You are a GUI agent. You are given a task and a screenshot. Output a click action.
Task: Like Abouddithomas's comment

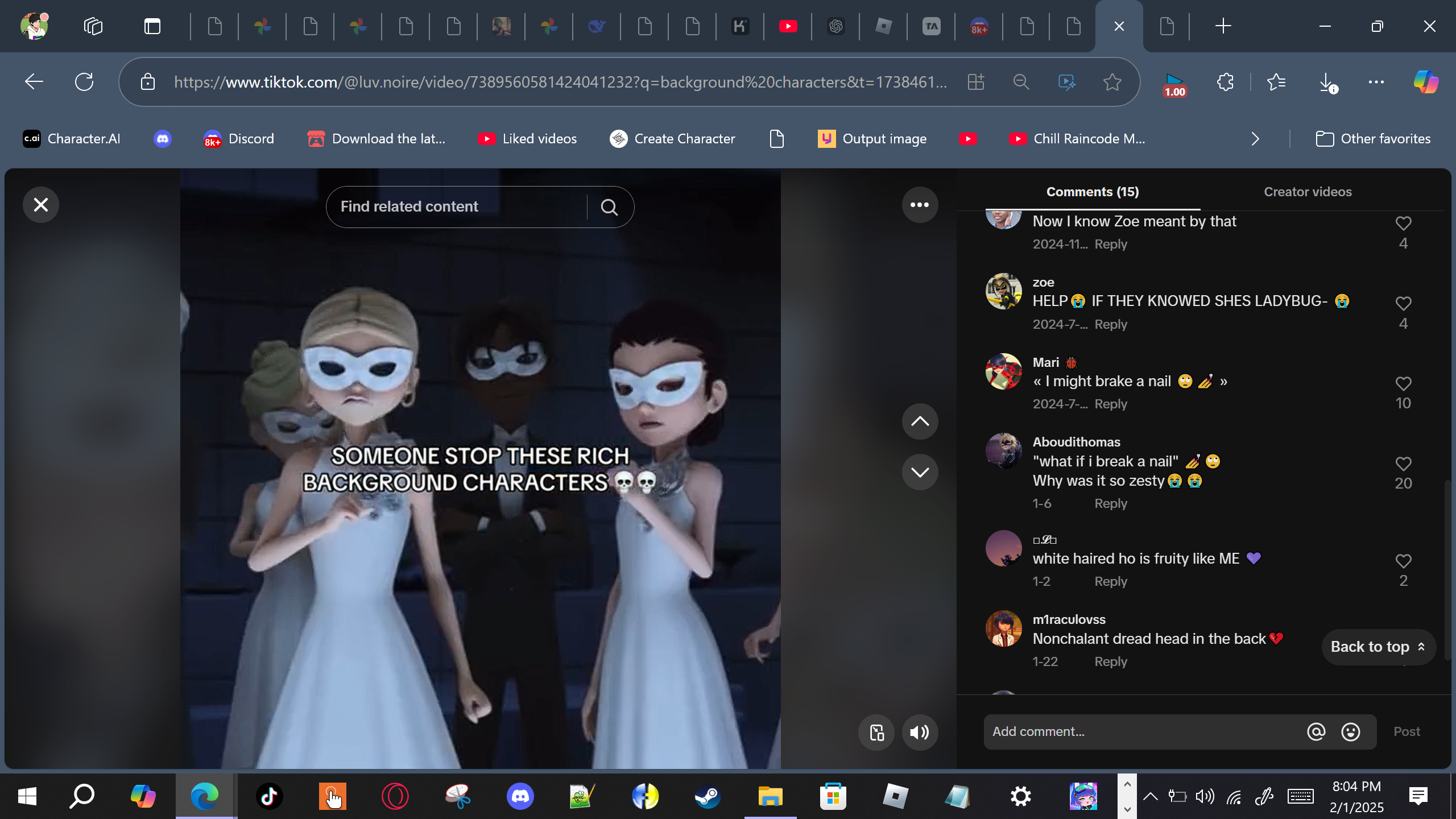pos(1403,464)
